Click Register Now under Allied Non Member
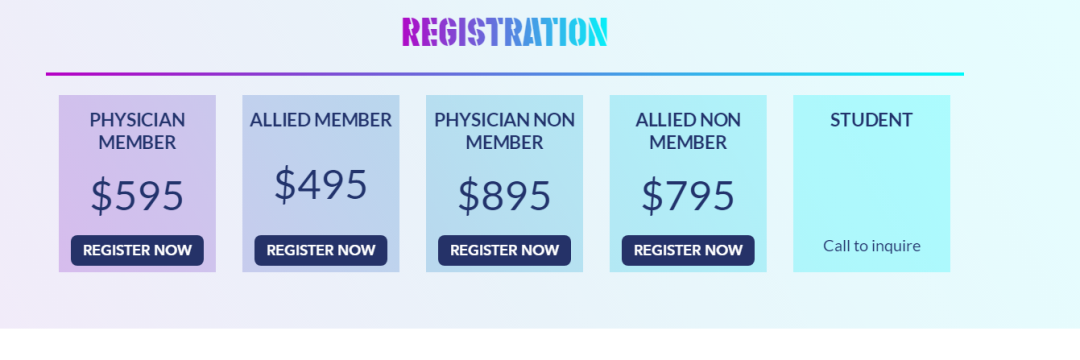 click(x=688, y=251)
